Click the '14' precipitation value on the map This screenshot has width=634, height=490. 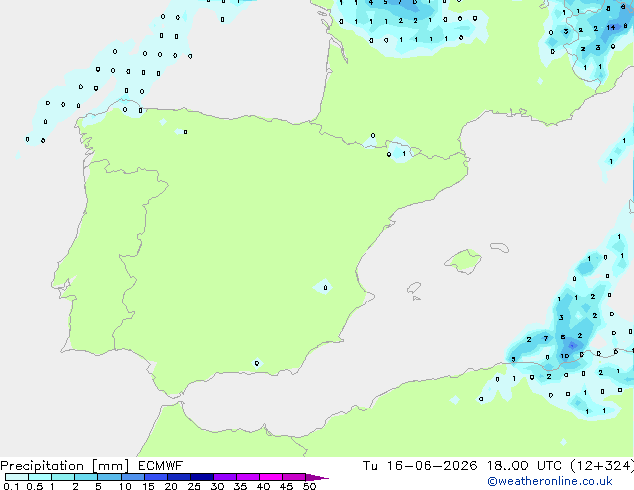[611, 27]
